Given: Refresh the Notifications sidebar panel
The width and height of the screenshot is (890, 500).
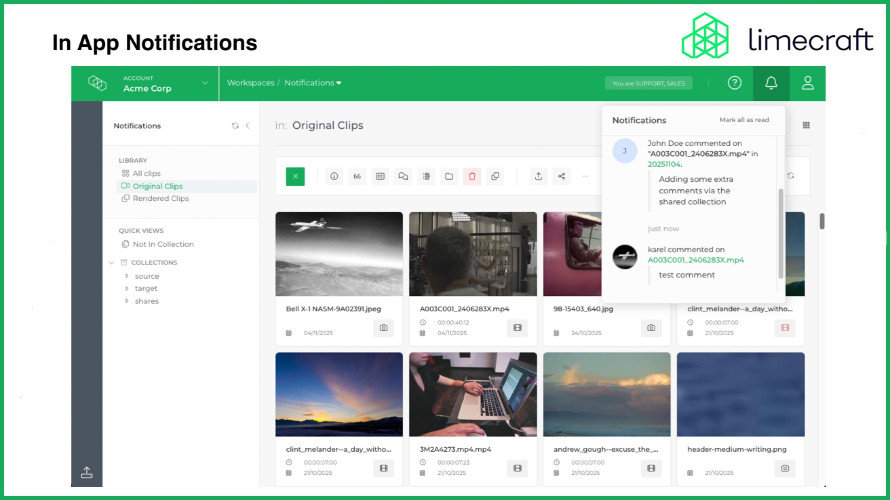Looking at the screenshot, I should pyautogui.click(x=235, y=125).
